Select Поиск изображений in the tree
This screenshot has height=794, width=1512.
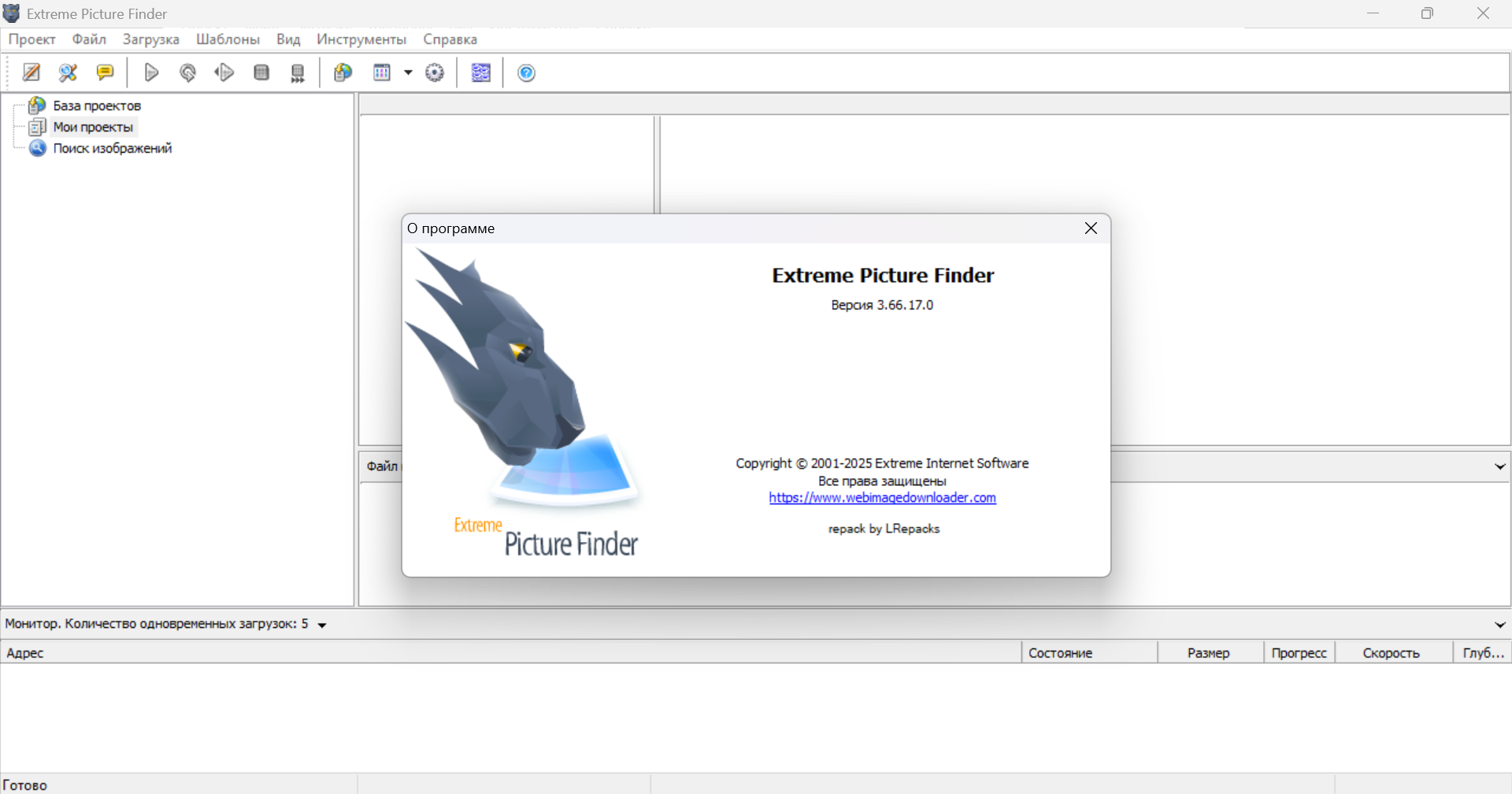(112, 148)
